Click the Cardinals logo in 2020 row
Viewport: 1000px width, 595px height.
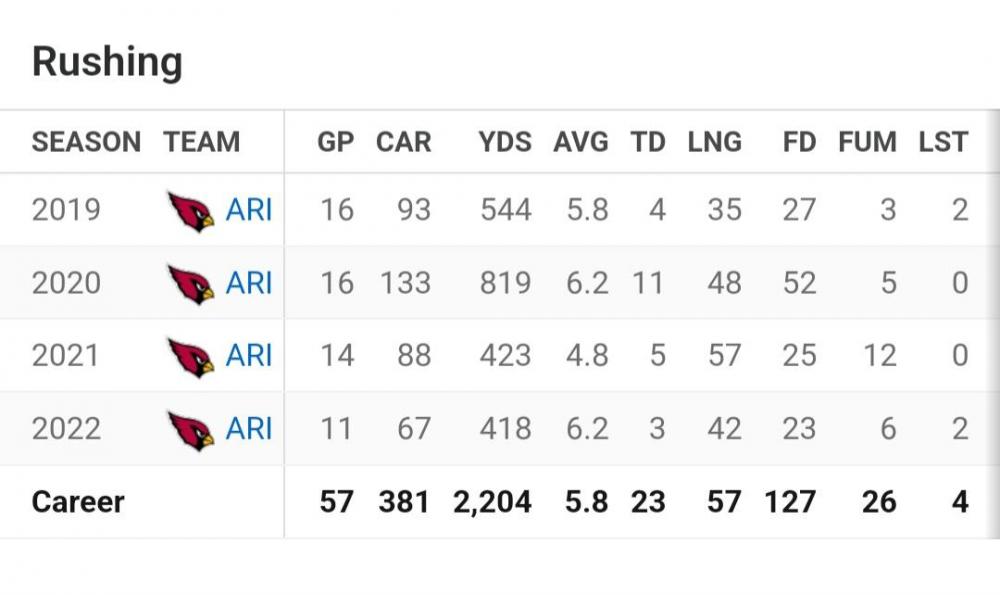(191, 284)
